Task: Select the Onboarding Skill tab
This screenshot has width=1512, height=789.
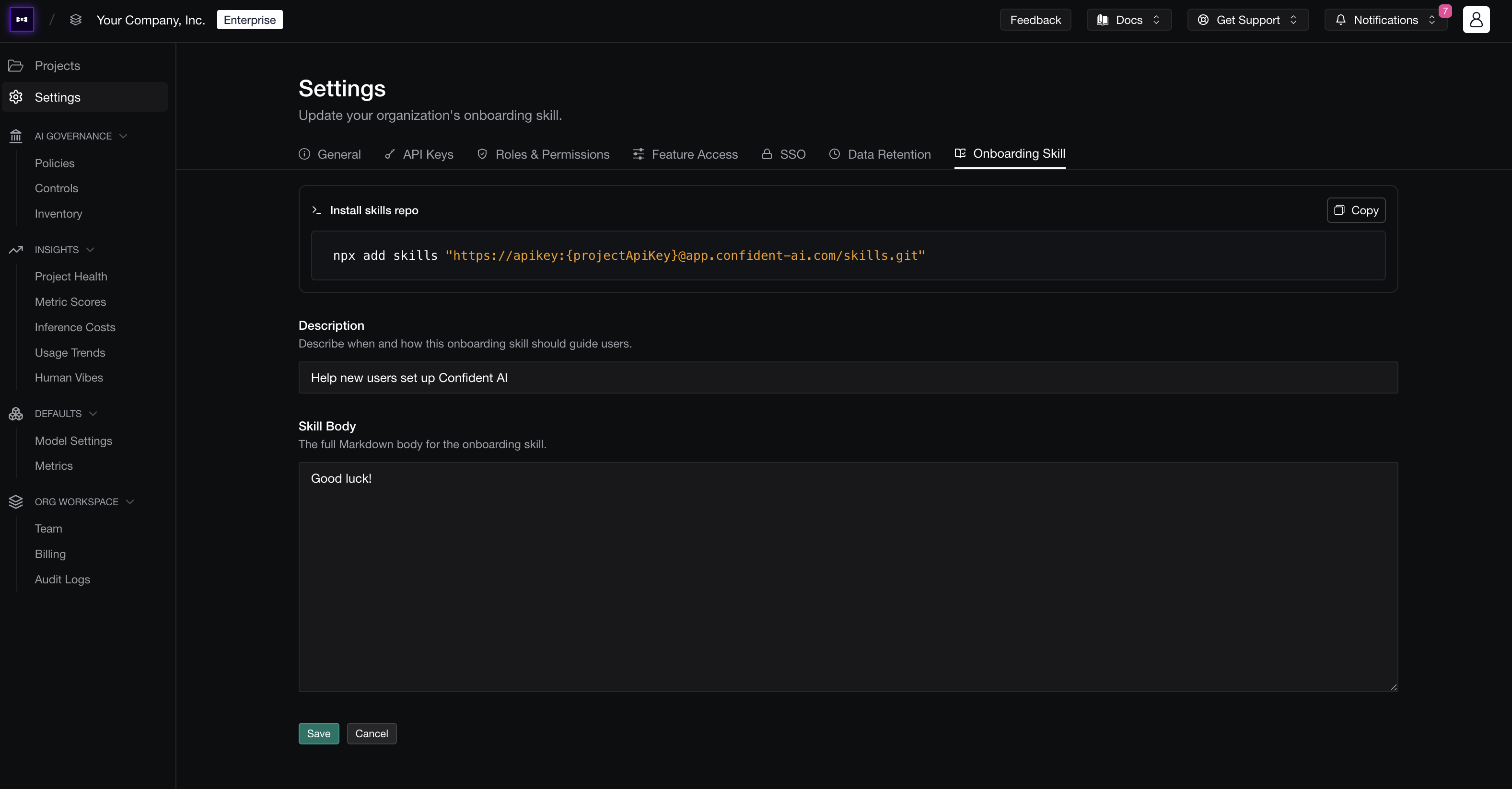Action: tap(1010, 153)
